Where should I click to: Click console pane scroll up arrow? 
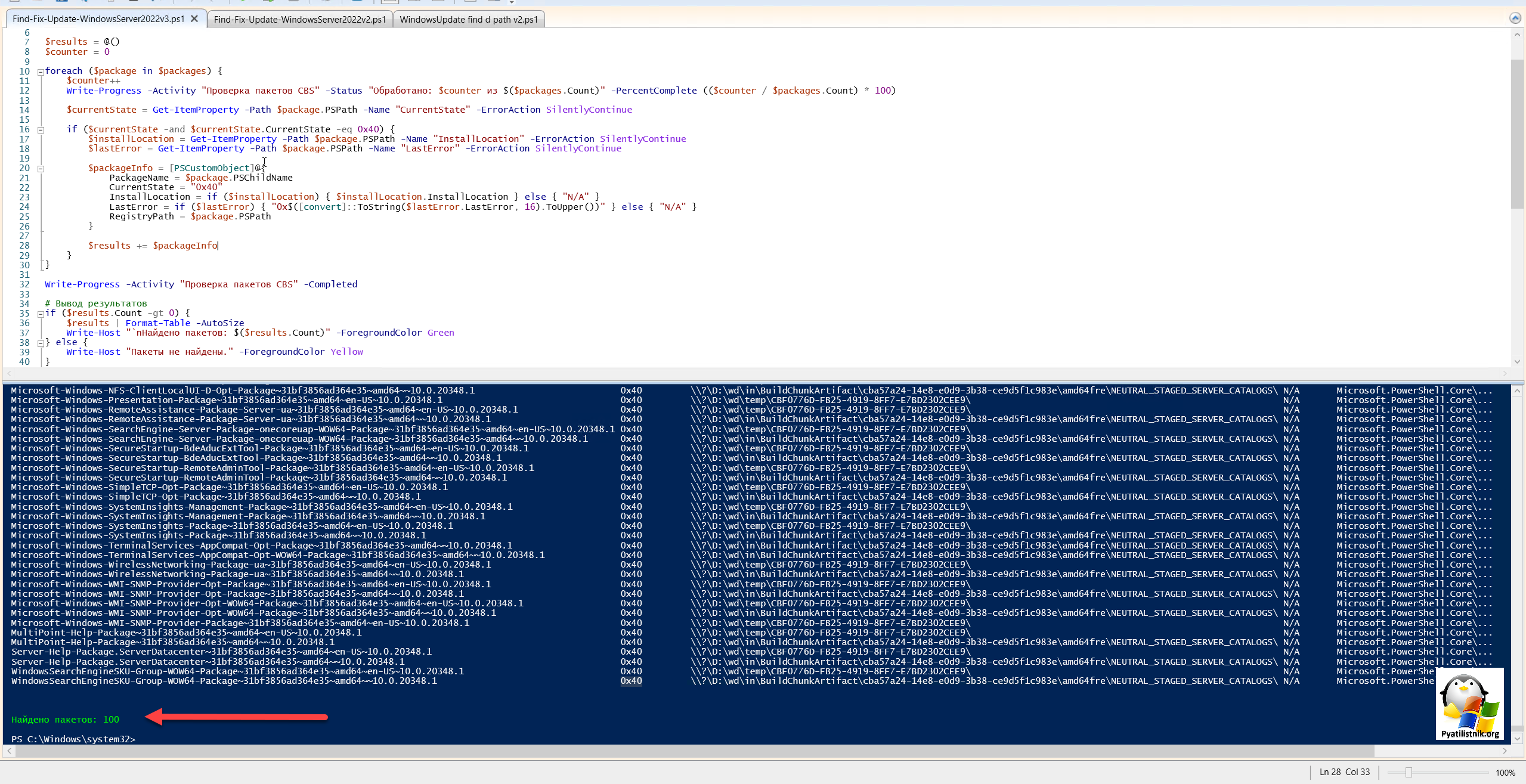1517,391
